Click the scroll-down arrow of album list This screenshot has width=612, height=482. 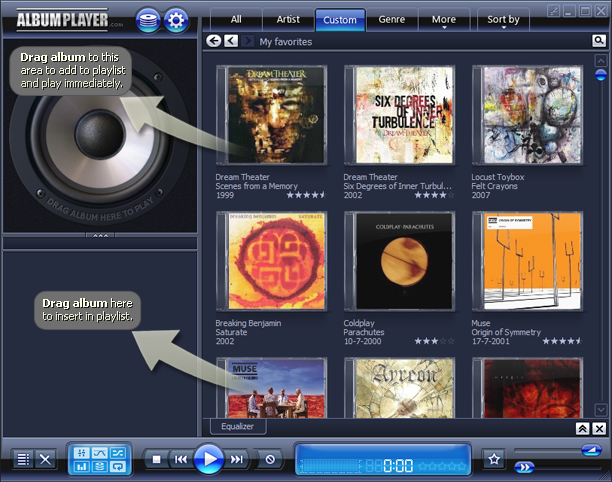point(600,410)
